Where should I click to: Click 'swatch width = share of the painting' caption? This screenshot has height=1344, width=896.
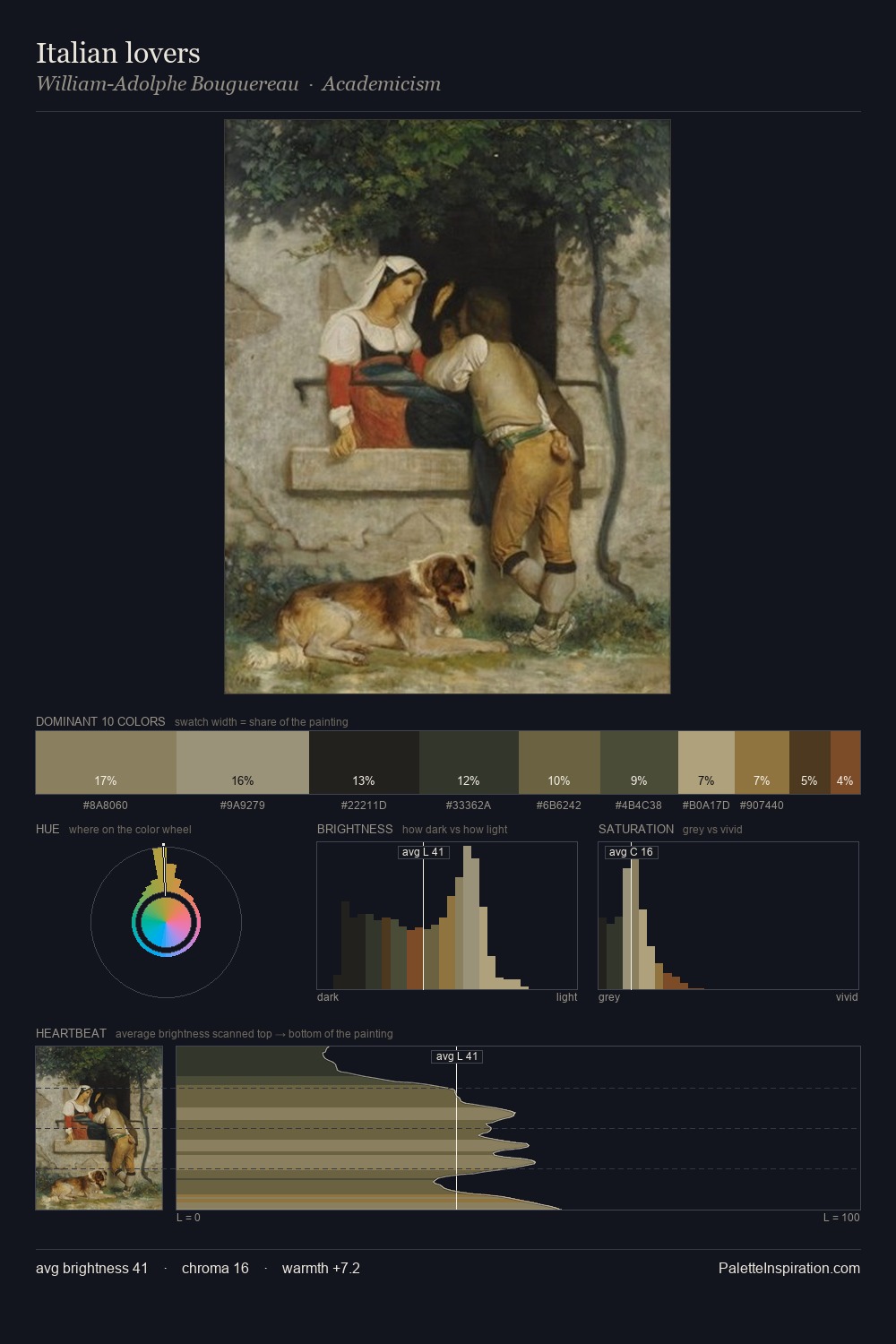[262, 722]
